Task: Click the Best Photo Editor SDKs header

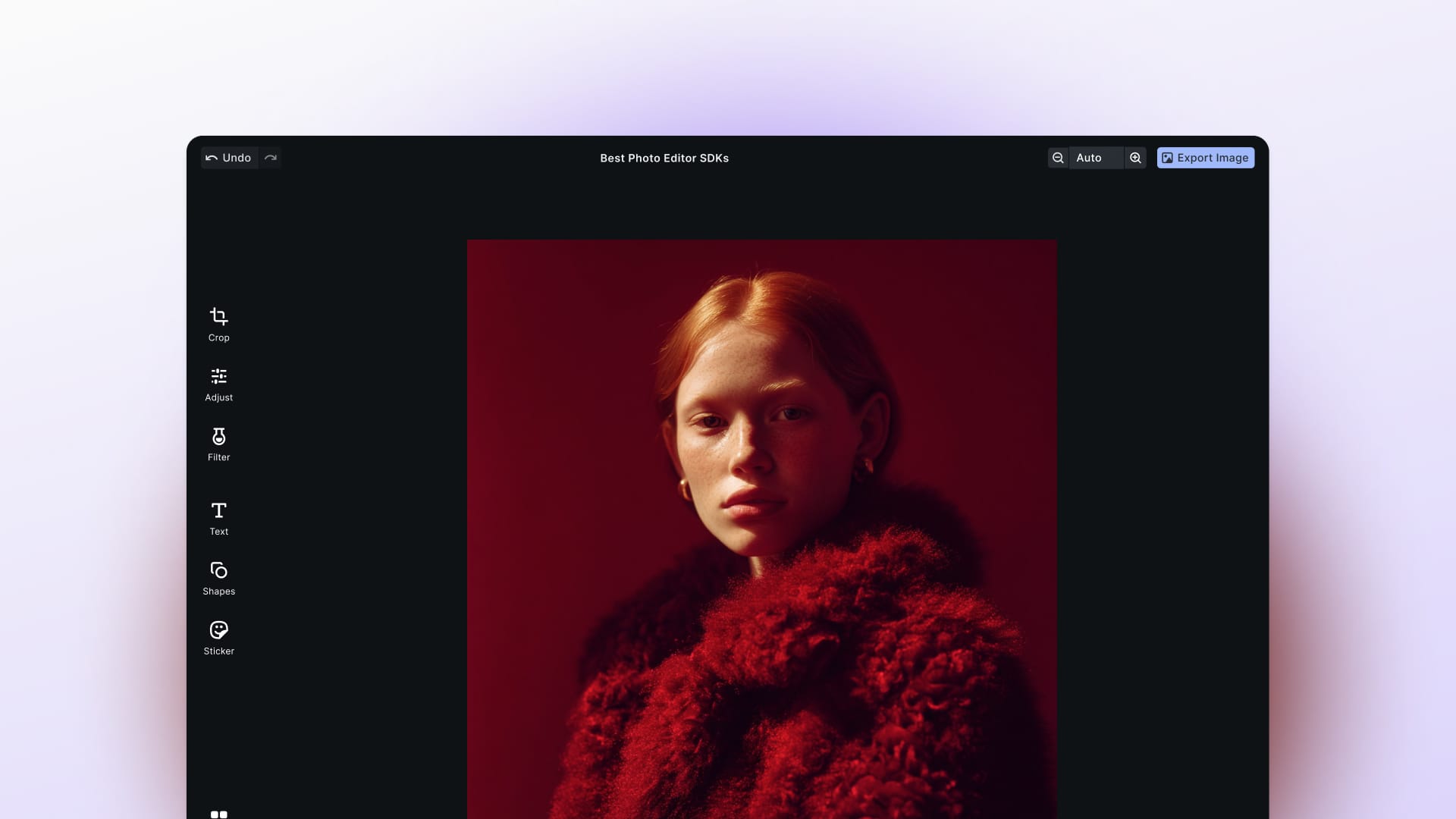Action: [x=664, y=158]
